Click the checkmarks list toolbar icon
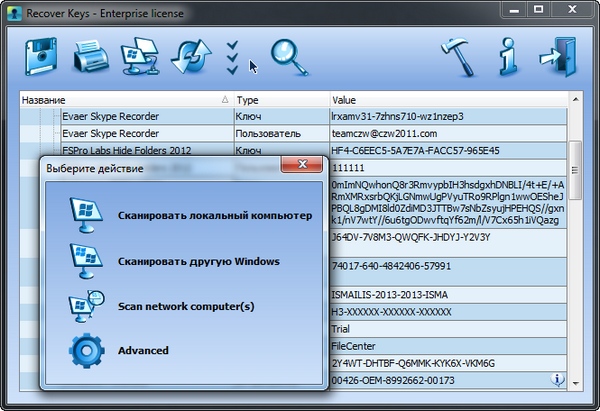The height and width of the screenshot is (411, 600). [232, 57]
